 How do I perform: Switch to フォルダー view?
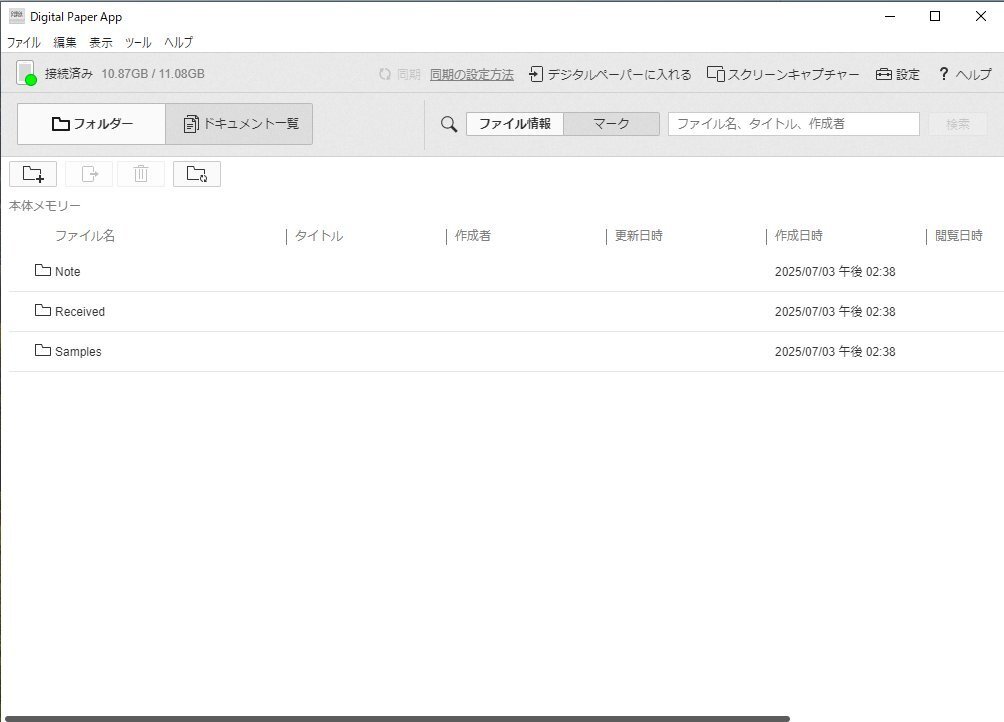(92, 124)
